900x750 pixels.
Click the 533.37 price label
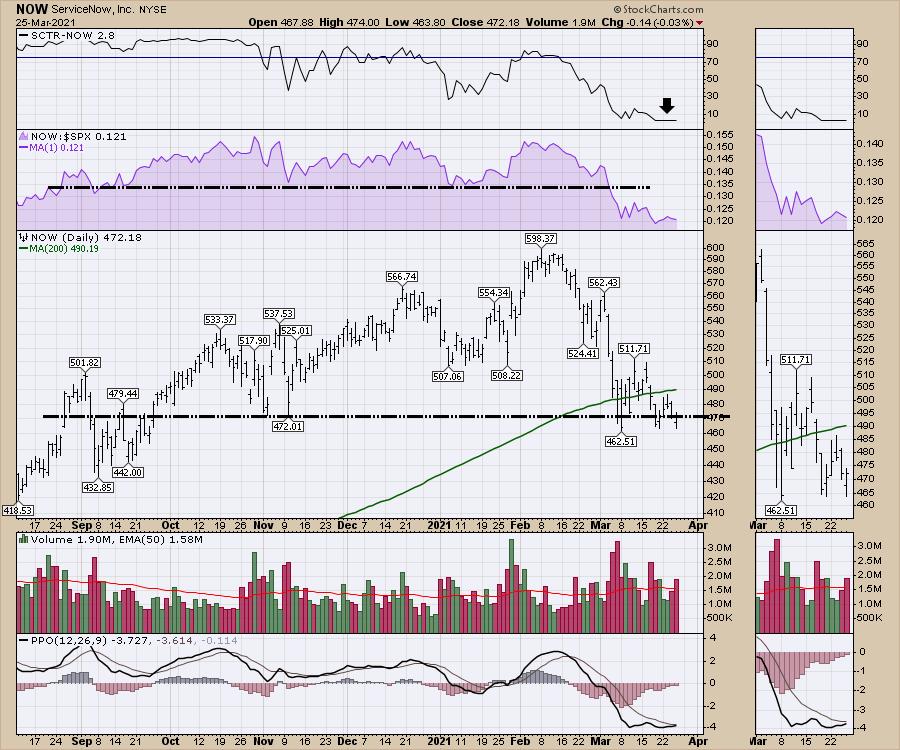point(220,319)
